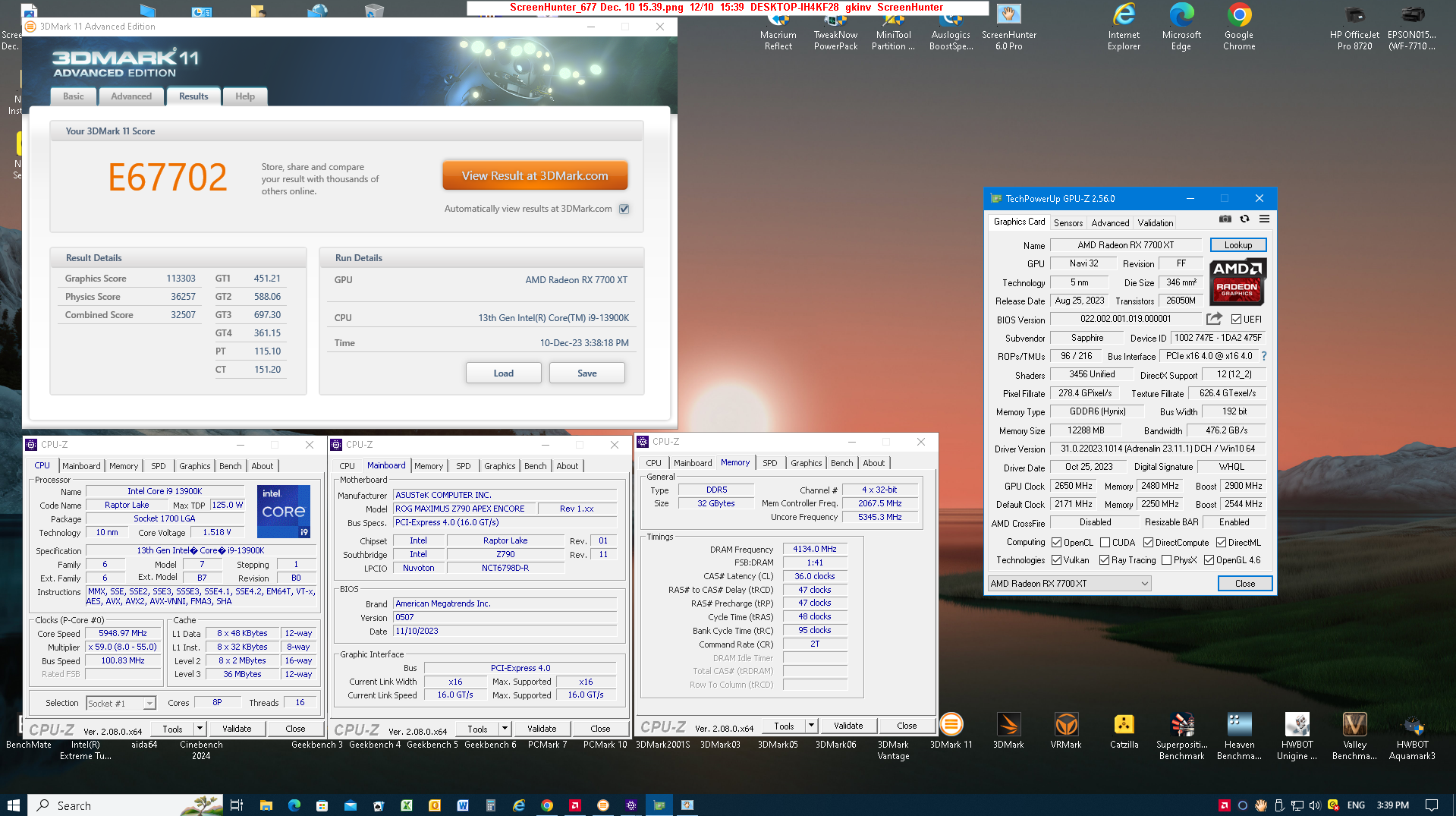The height and width of the screenshot is (816, 1456).
Task: Click Validate in the CPU-Z Memory window
Action: pos(847,726)
